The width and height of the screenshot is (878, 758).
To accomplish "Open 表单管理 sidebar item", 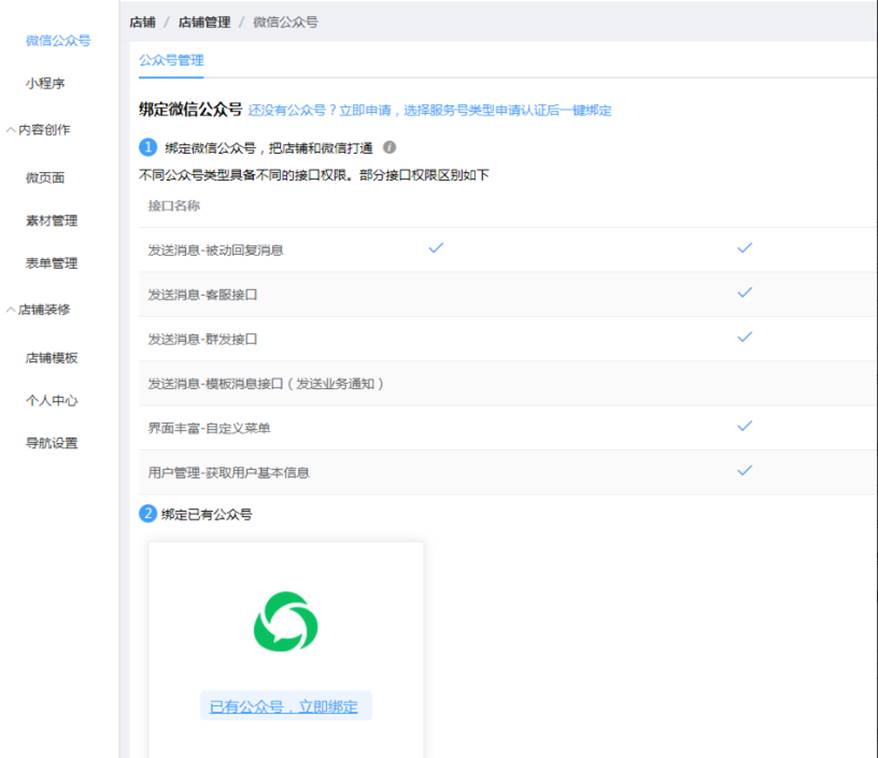I will (52, 263).
